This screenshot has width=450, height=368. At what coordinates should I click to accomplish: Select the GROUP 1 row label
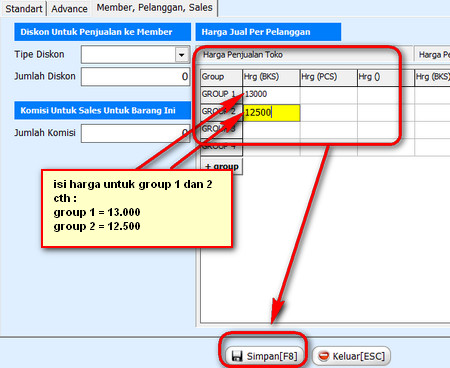click(221, 95)
